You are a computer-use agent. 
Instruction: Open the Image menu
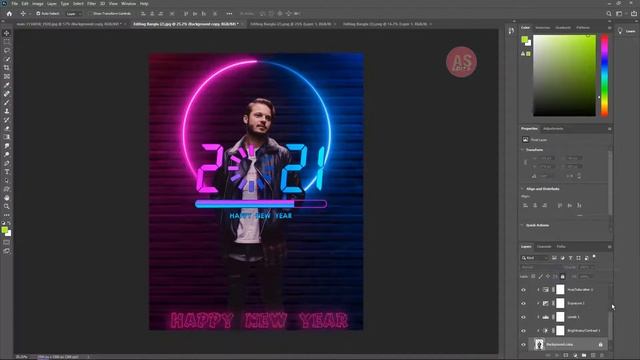click(x=38, y=4)
